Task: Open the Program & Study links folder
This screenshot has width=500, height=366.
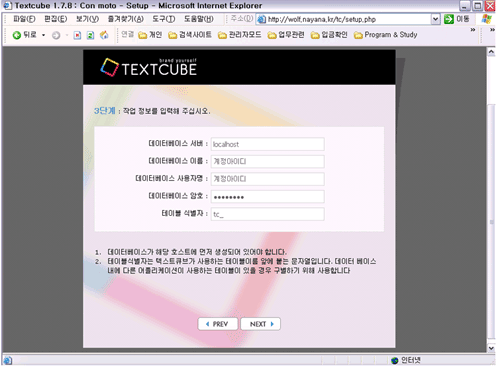Action: coord(385,35)
